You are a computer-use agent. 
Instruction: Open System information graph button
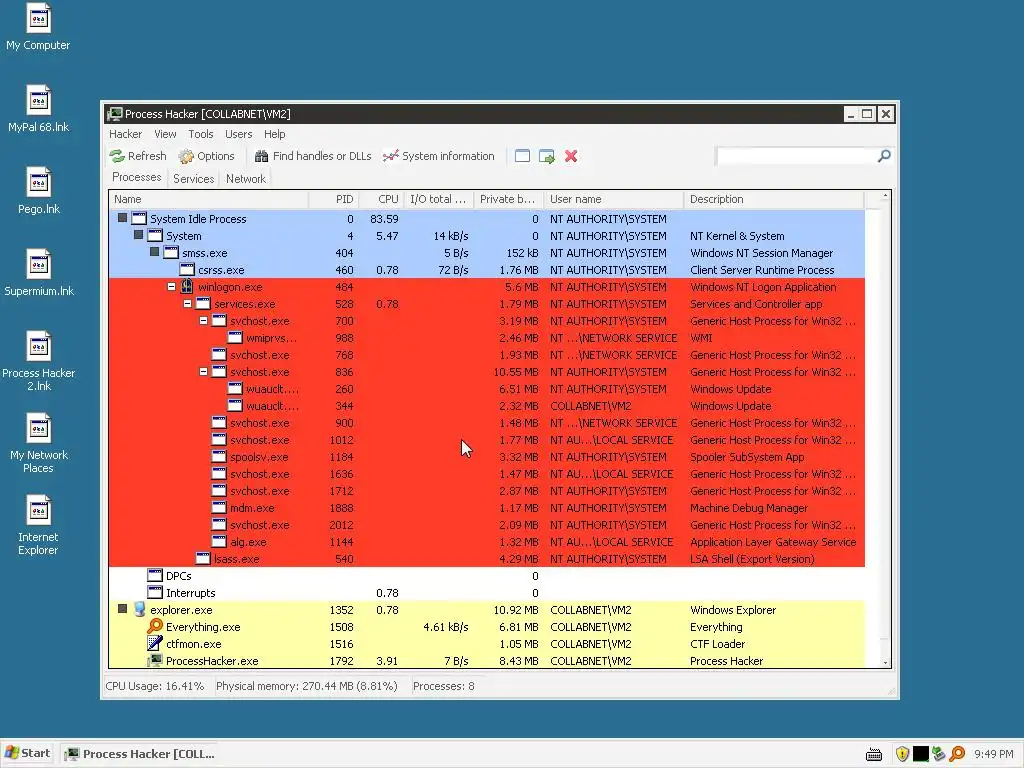pos(439,156)
